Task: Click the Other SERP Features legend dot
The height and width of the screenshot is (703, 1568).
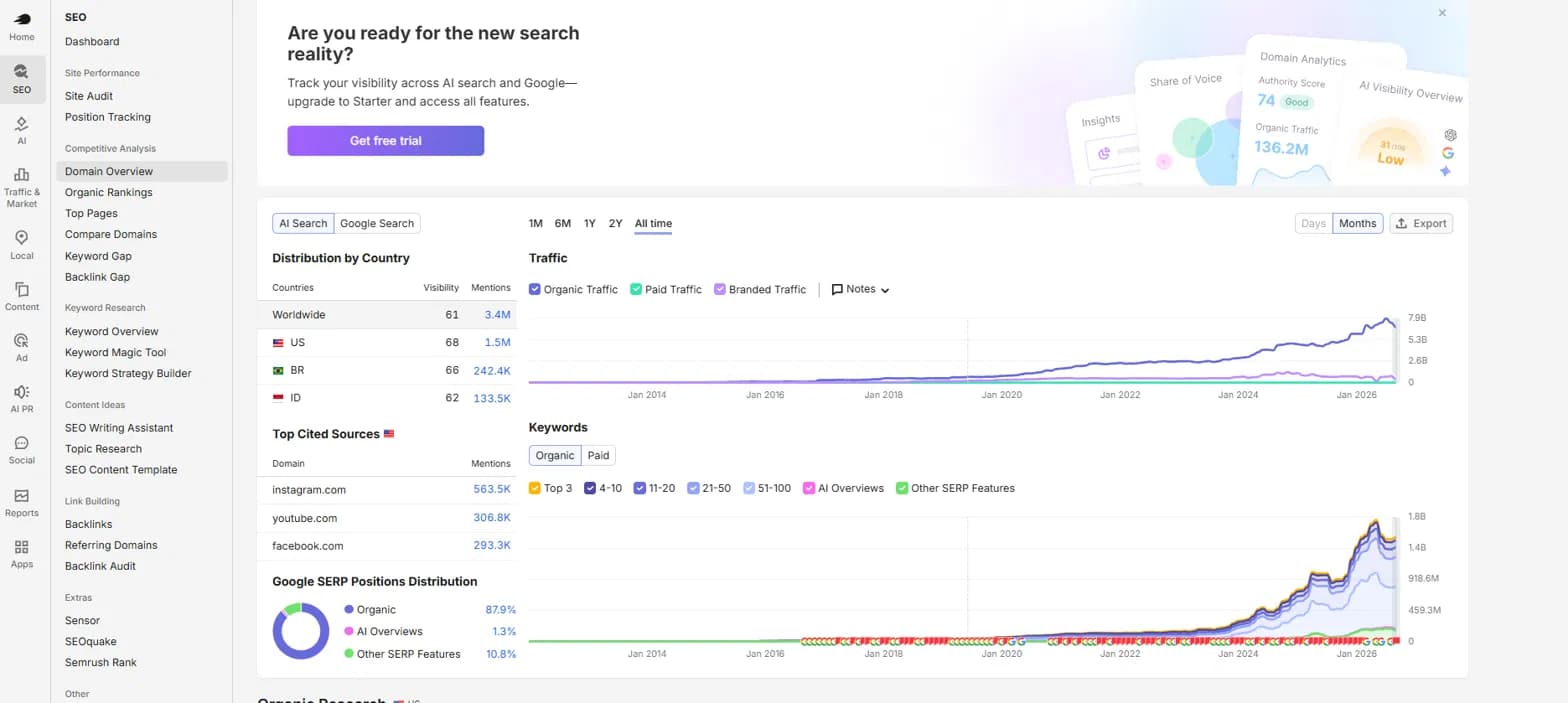Action: point(349,653)
